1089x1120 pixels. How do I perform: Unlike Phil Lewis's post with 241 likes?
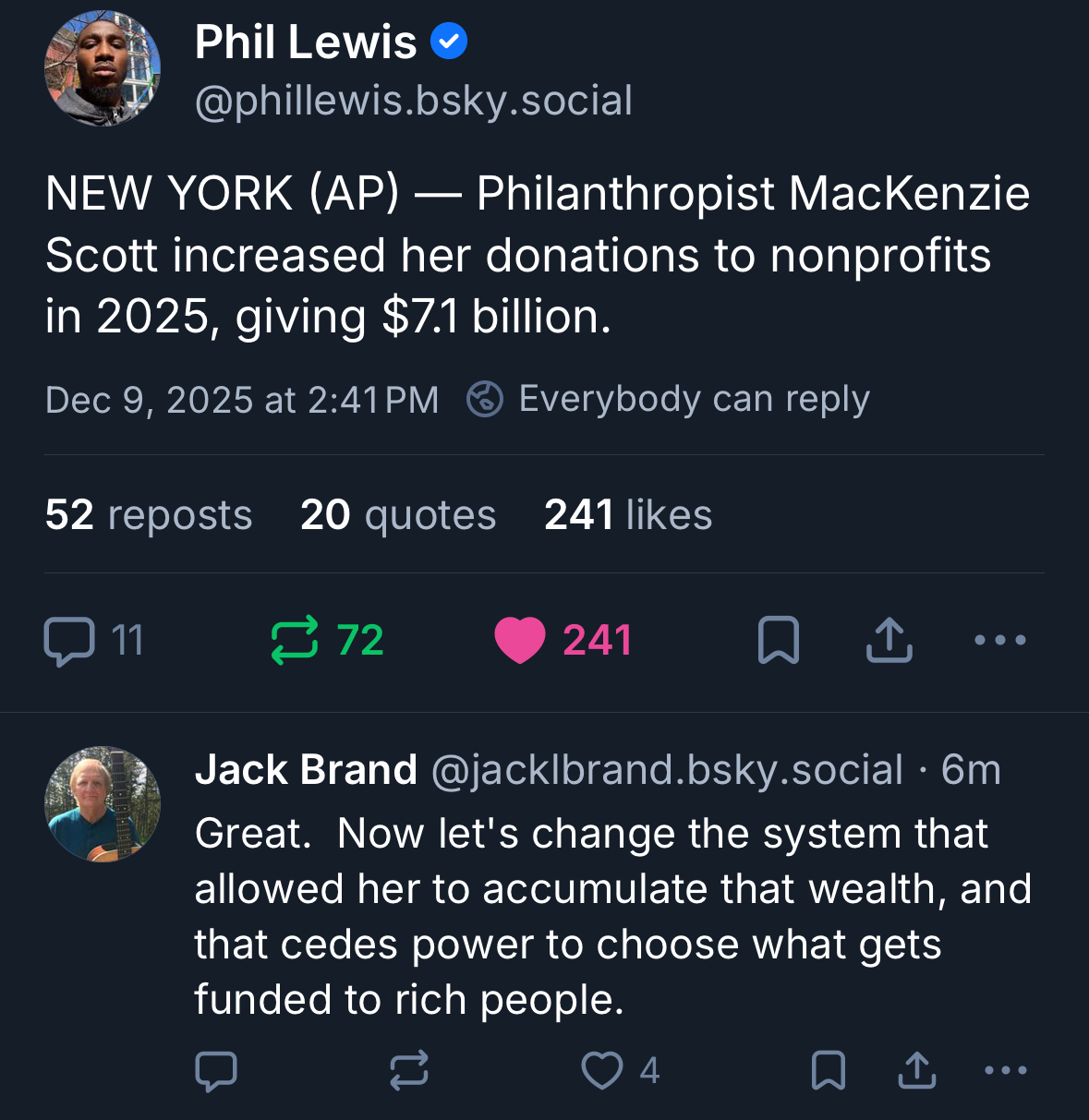pyautogui.click(x=520, y=640)
